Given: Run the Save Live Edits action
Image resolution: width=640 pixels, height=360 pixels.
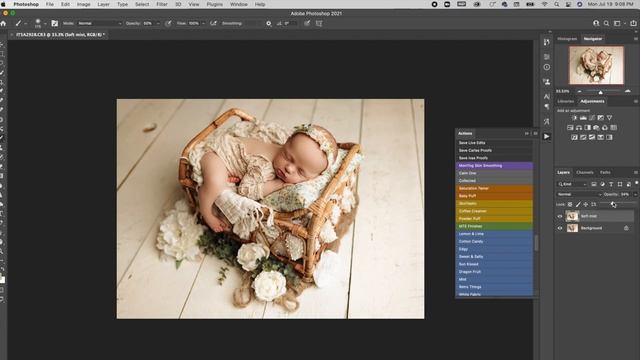Looking at the screenshot, I should tap(494, 143).
